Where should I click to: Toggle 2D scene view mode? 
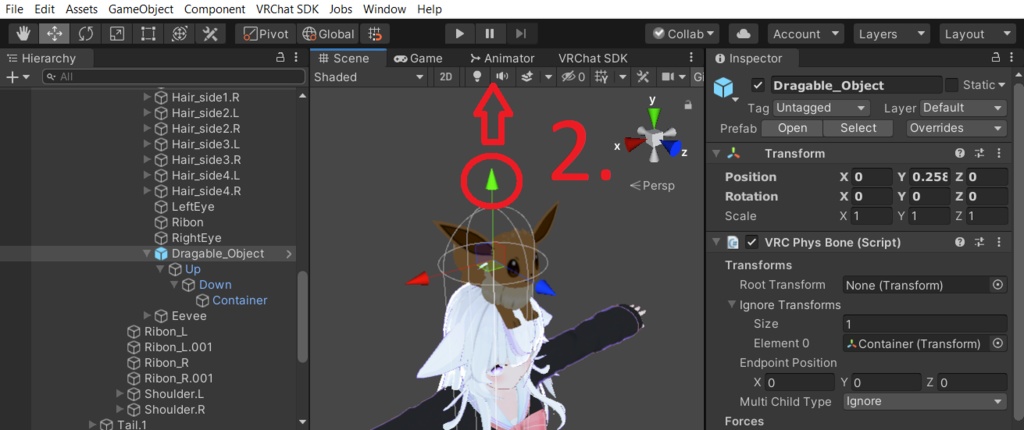(445, 77)
